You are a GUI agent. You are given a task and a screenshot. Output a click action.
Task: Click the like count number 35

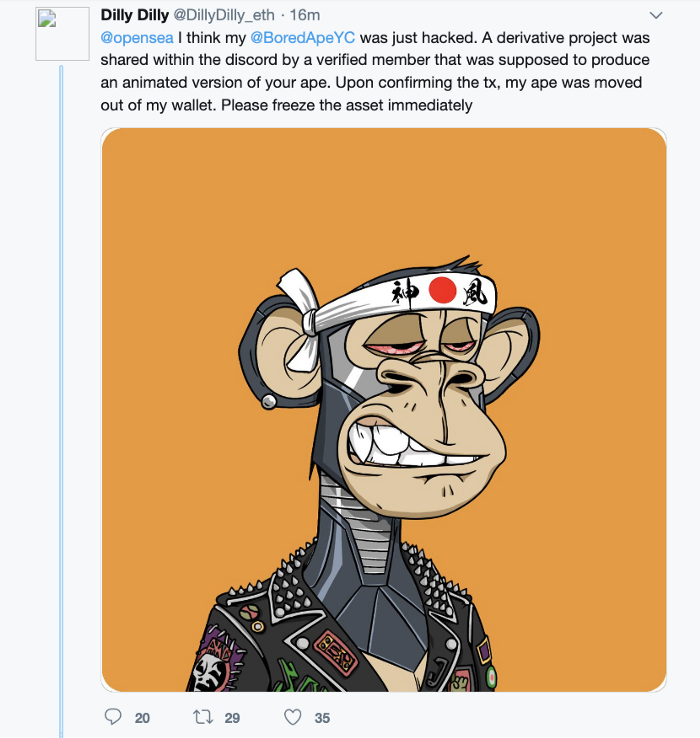point(322,718)
